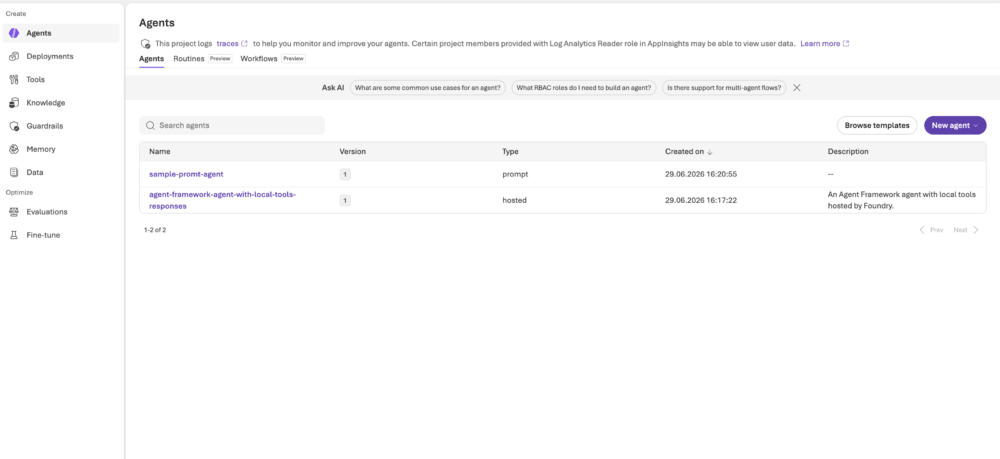This screenshot has width=1000, height=459.
Task: Switch to the Routines tab
Action: pos(189,59)
